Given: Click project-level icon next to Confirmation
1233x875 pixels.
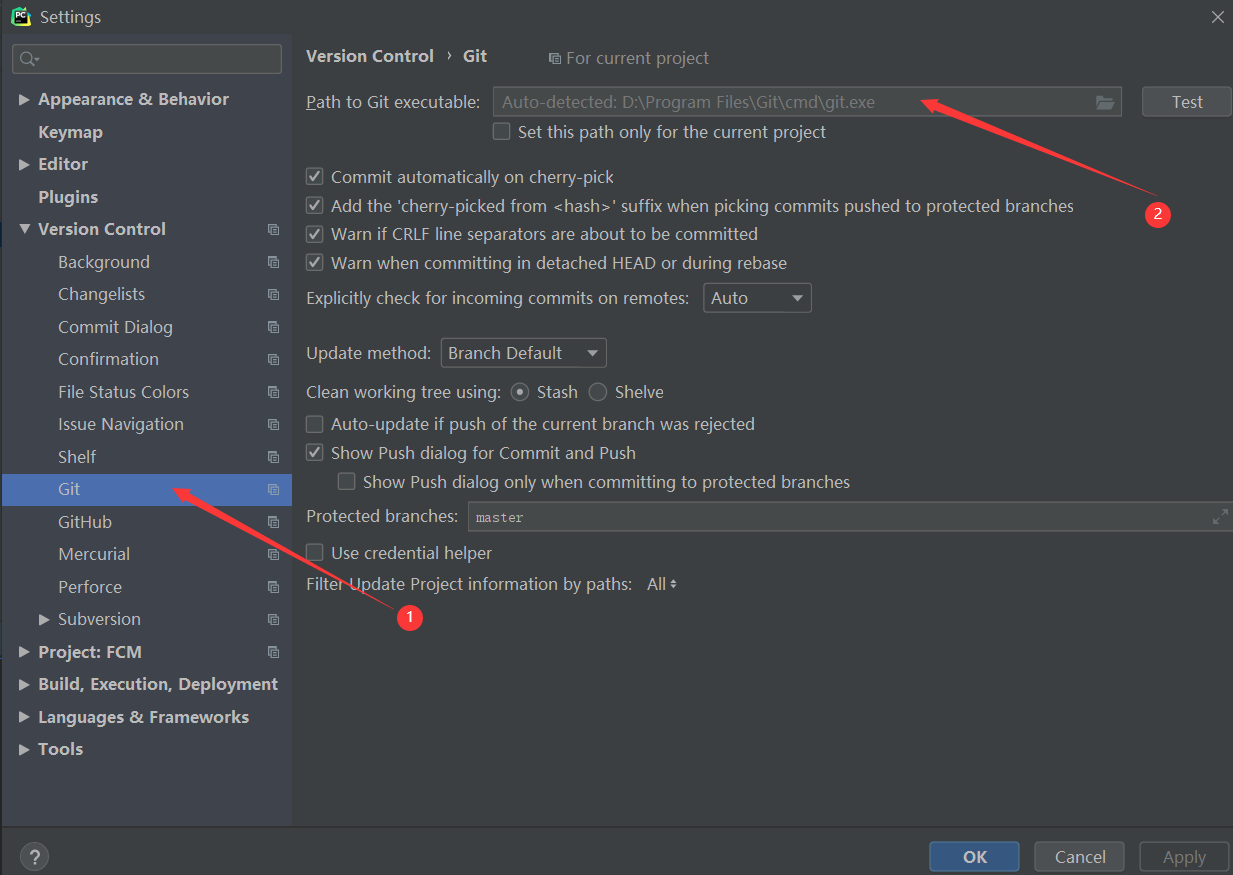Looking at the screenshot, I should [273, 360].
